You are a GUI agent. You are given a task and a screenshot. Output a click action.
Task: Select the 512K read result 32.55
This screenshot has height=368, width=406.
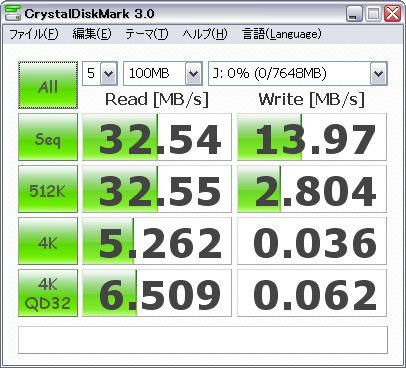coord(157,189)
